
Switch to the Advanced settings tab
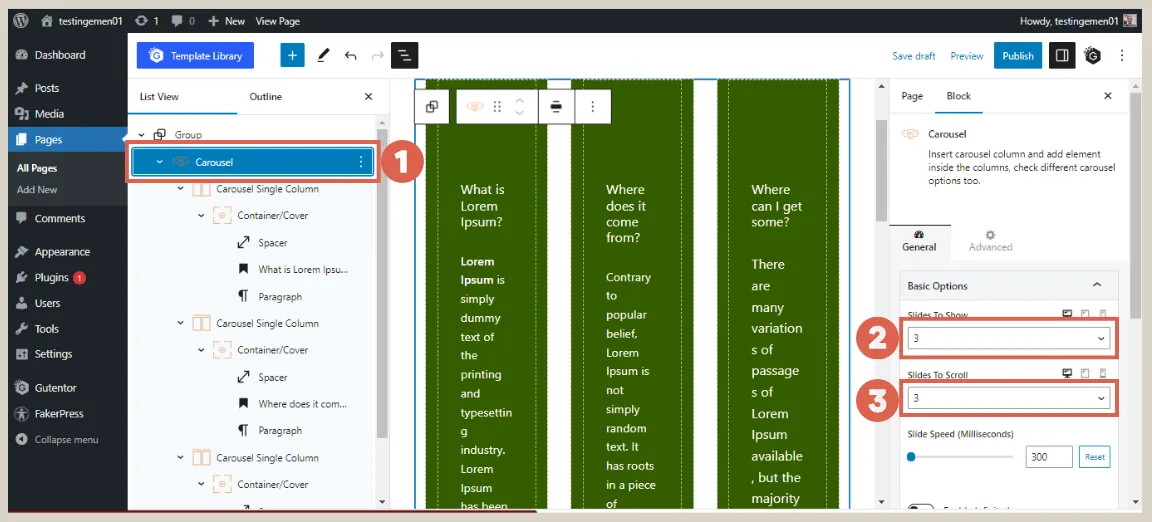point(990,241)
